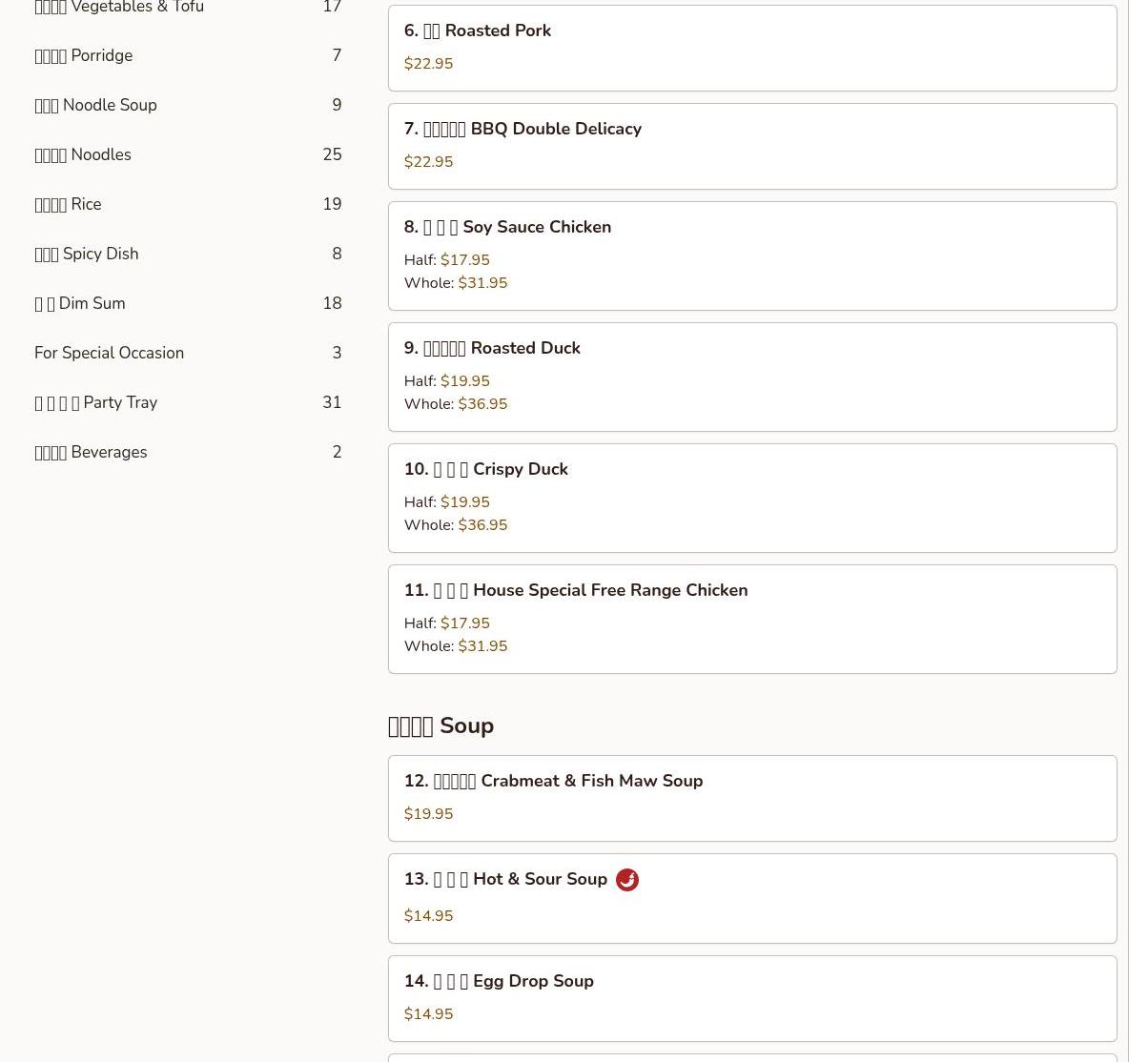Click the count 31 beside Party Tray

pos(332,402)
